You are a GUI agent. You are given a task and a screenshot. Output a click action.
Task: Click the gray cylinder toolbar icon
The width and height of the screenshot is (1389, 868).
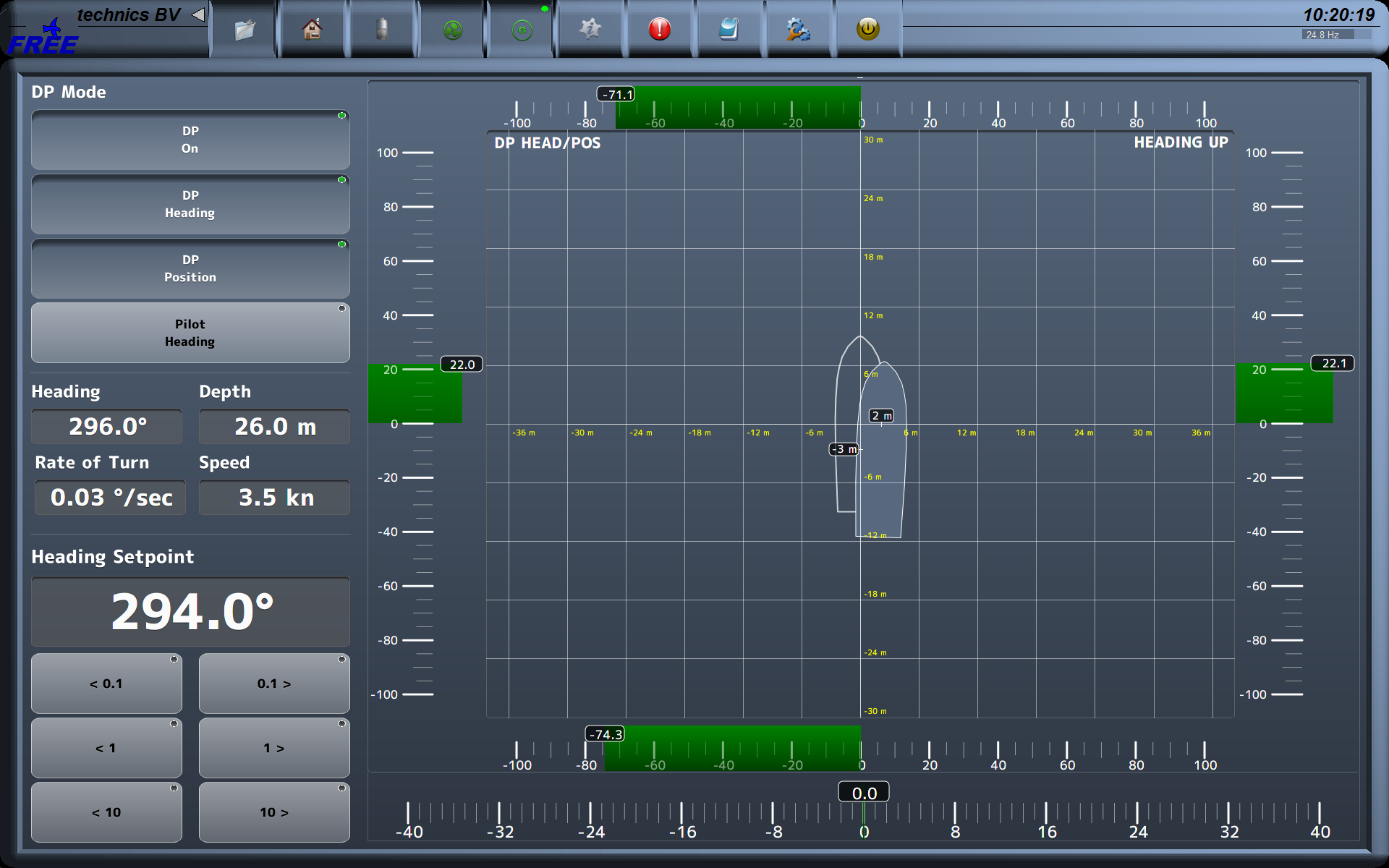pos(382,30)
